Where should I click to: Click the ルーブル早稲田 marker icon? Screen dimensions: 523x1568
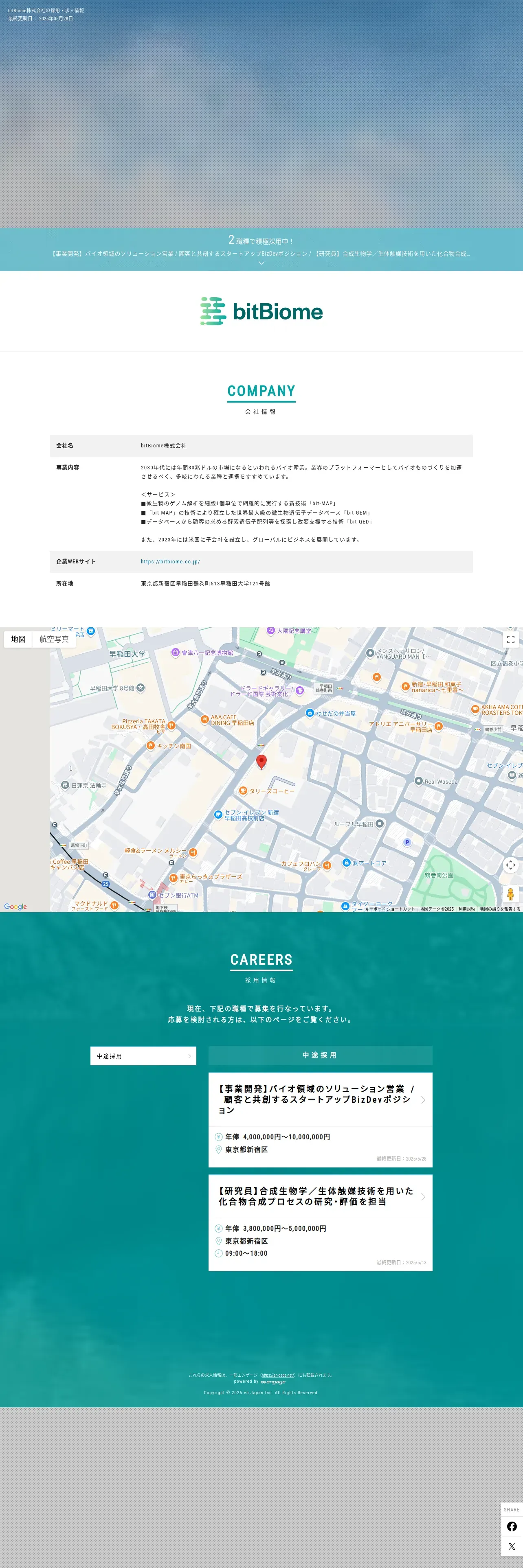tap(379, 823)
